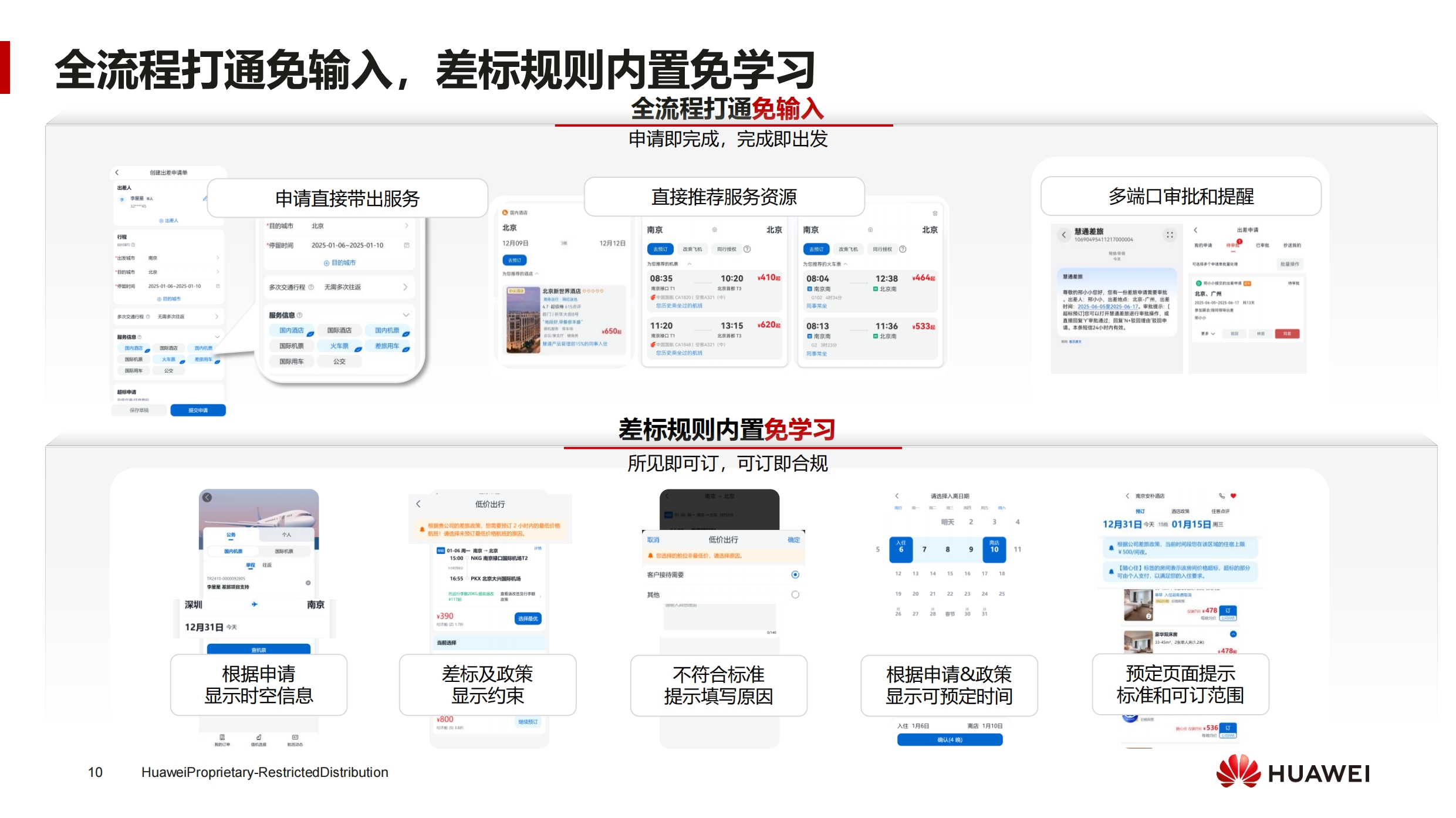The height and width of the screenshot is (818, 1456).
Task: Tap the round back arrow on flight image
Action: 207,498
